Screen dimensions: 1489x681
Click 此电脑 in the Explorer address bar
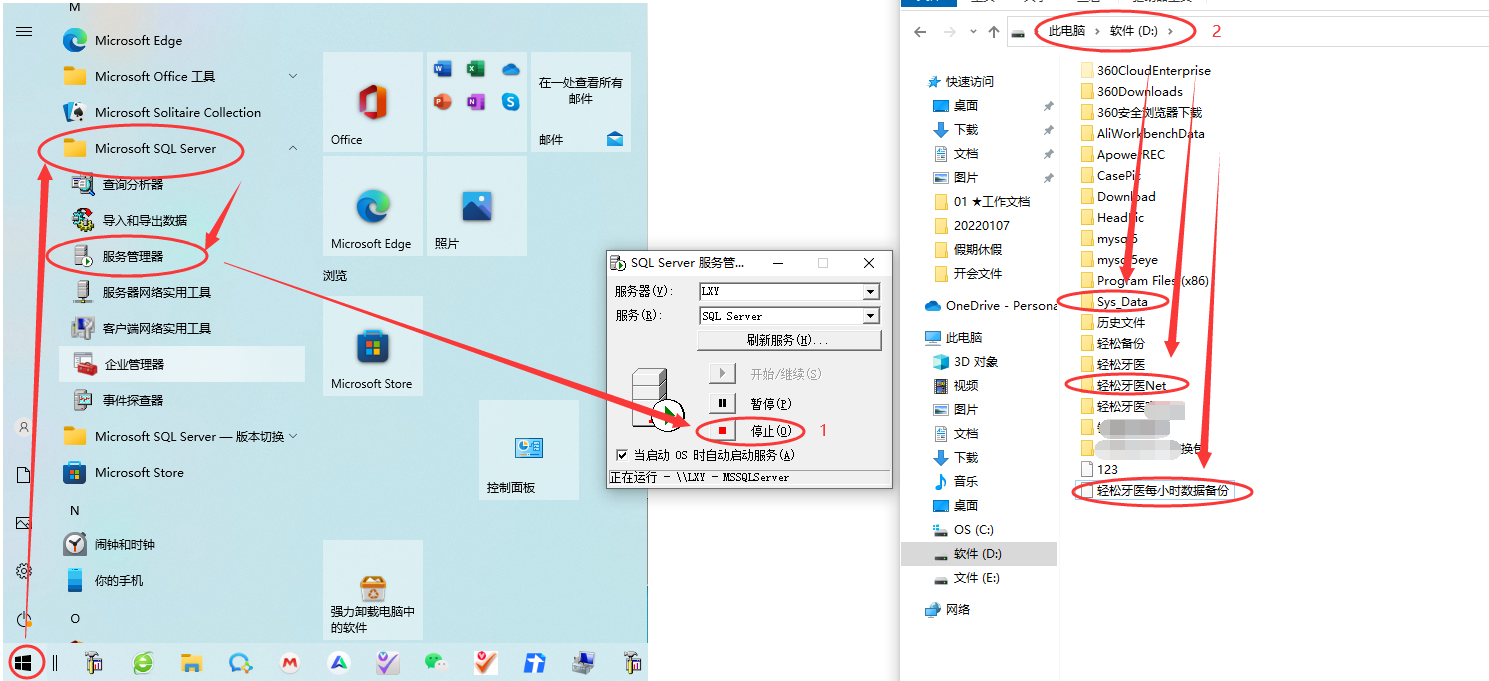click(1066, 32)
